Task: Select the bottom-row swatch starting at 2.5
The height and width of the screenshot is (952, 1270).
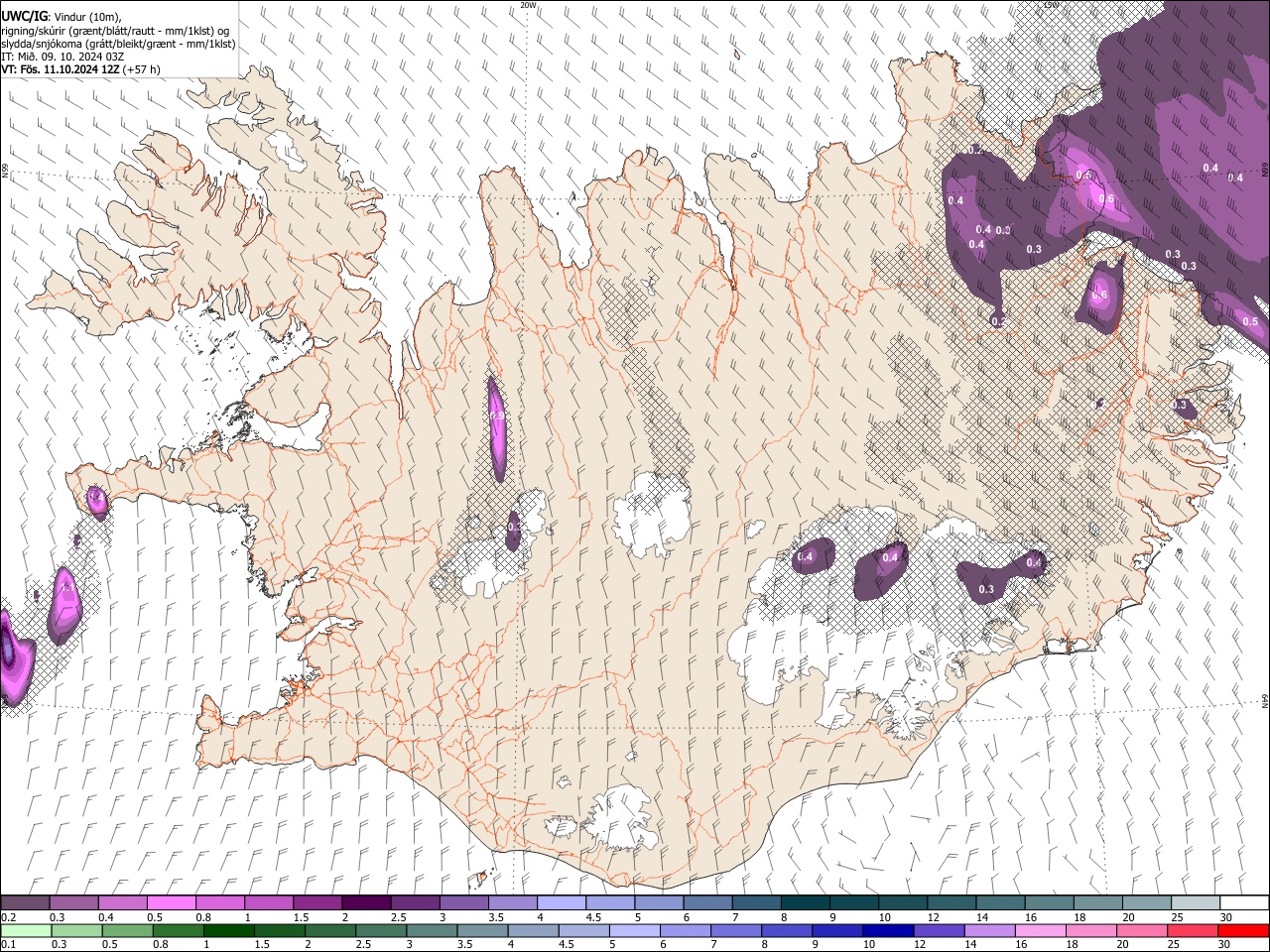Action: coord(380,931)
